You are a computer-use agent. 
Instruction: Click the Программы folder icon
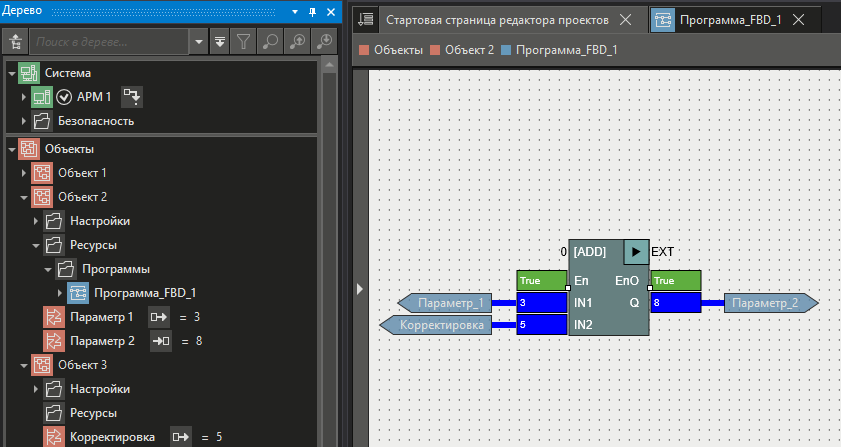[66, 269]
